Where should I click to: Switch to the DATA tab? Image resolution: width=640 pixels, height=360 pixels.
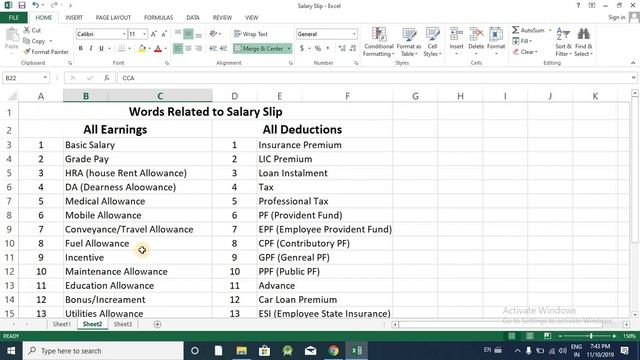(193, 18)
